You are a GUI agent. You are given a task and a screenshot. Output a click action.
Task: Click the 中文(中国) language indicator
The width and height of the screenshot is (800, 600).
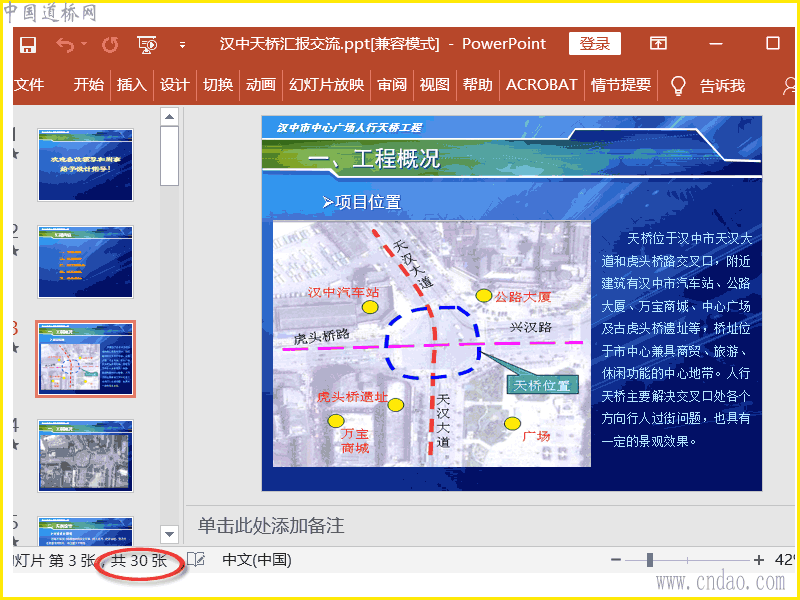click(257, 560)
